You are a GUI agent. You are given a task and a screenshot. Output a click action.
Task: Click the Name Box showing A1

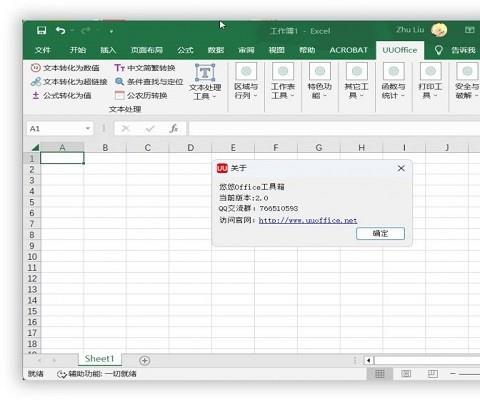point(55,129)
